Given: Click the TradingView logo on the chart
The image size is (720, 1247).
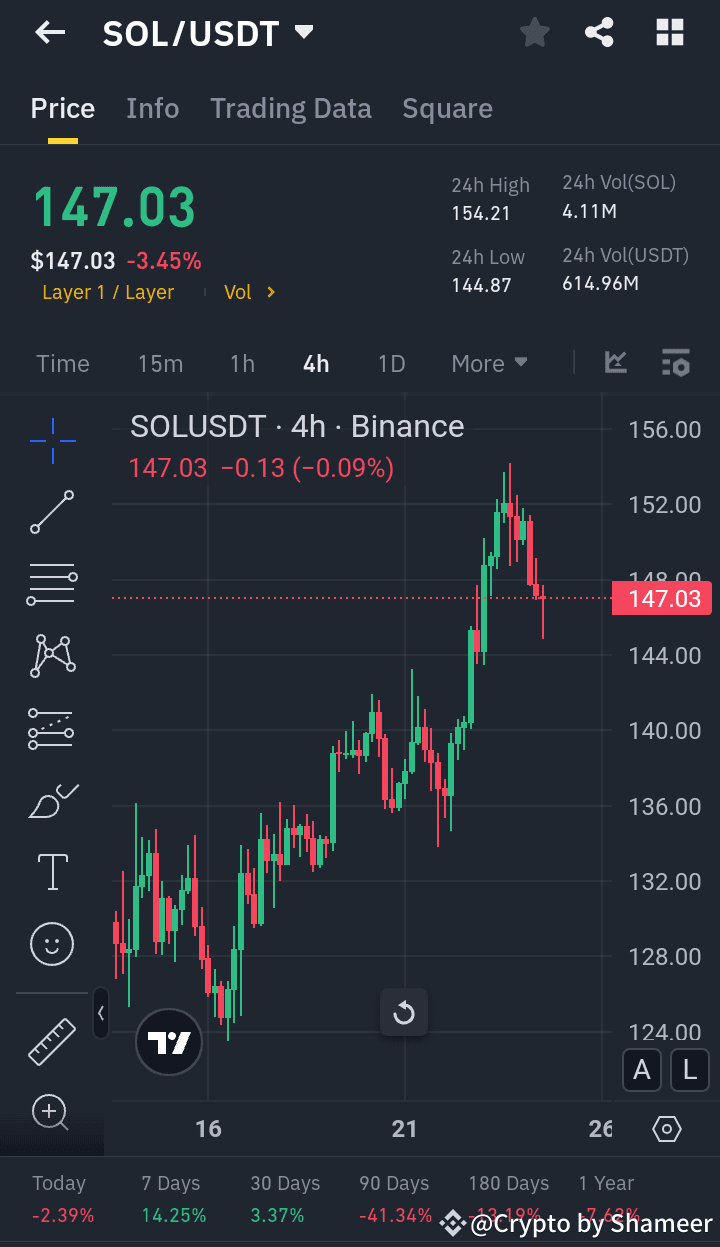Looking at the screenshot, I should [x=168, y=1041].
